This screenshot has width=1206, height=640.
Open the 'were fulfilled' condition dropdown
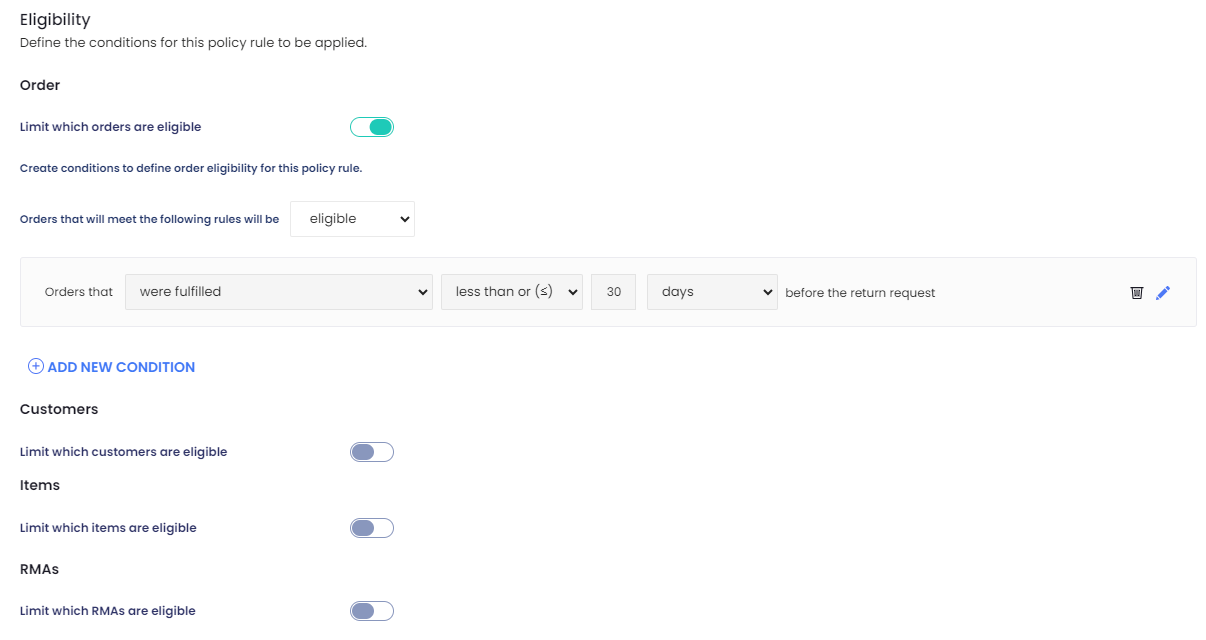[279, 292]
